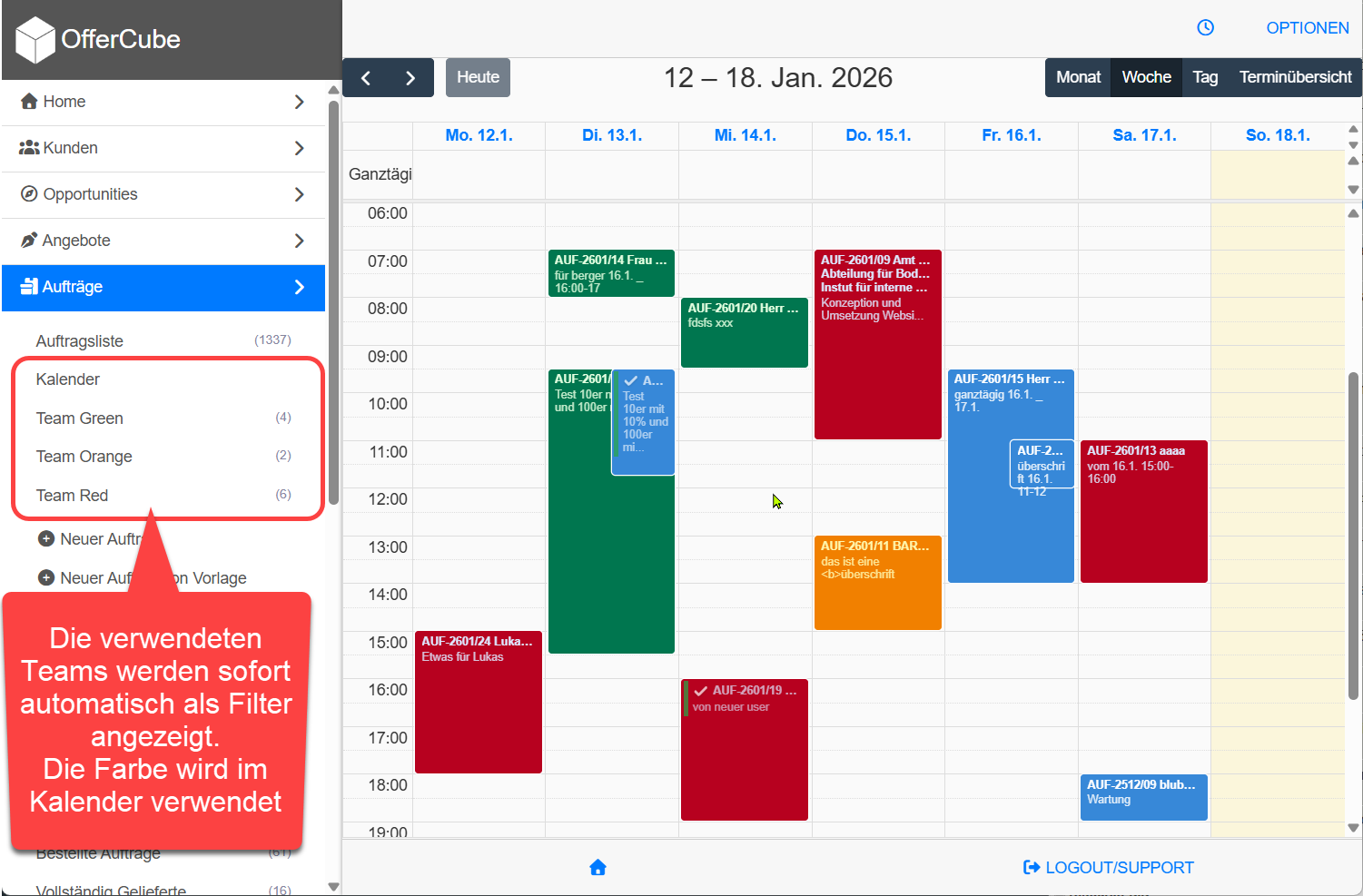The height and width of the screenshot is (896, 1363).
Task: Collapse the Aufträge section chevron
Action: click(300, 287)
